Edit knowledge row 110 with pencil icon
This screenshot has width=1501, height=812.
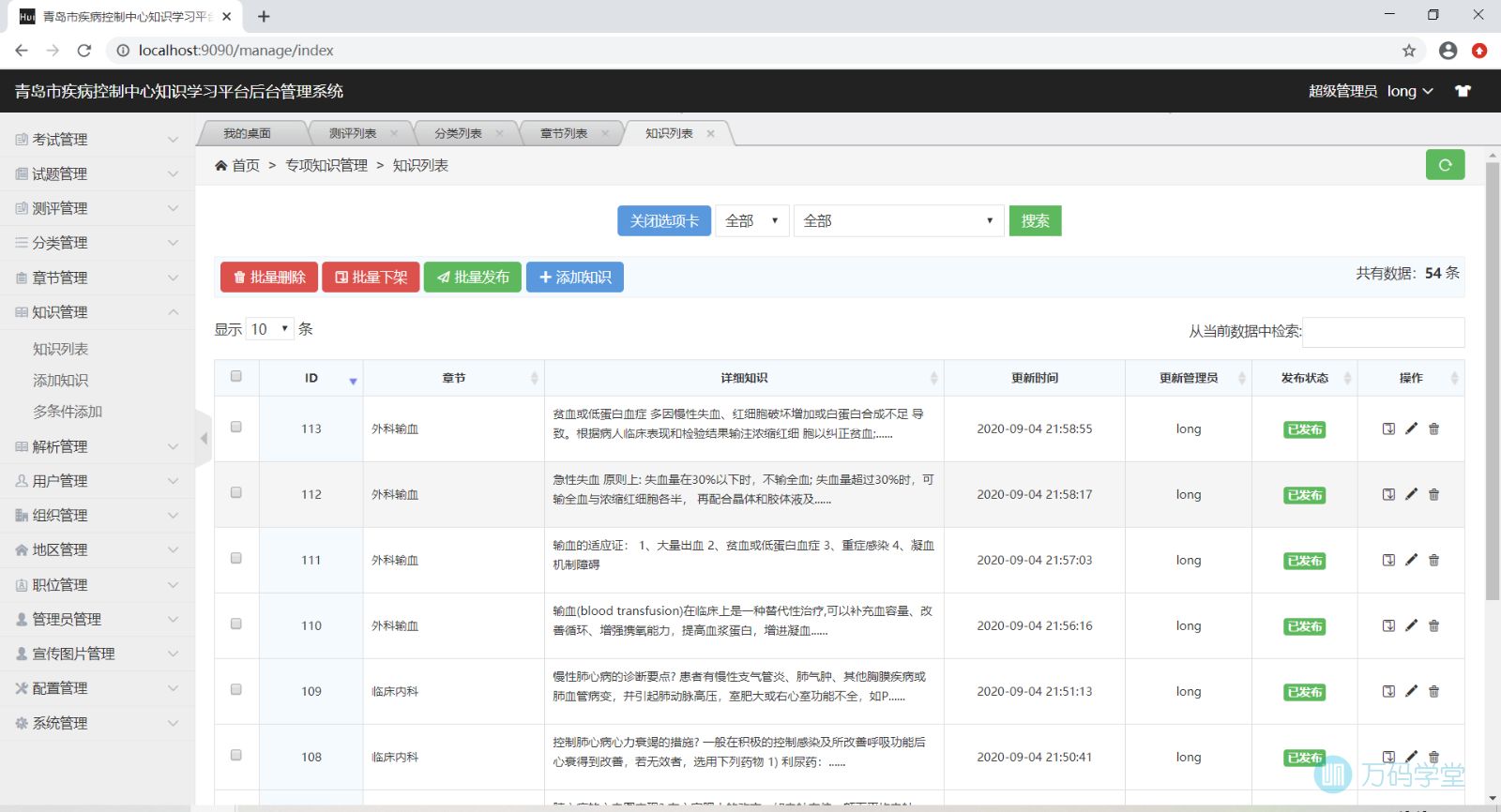1411,625
